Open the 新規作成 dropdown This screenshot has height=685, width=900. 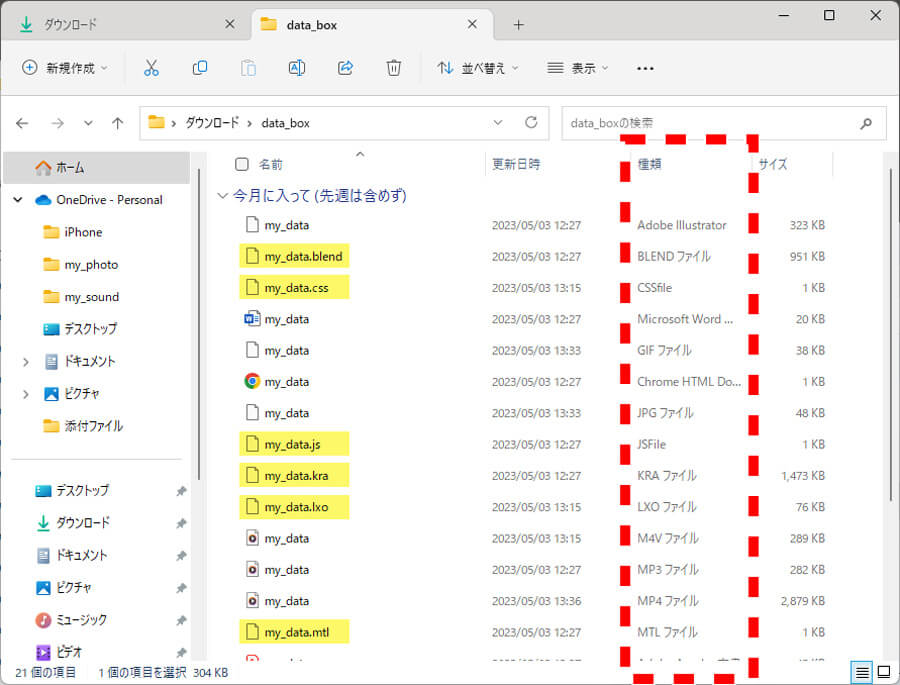pyautogui.click(x=64, y=68)
